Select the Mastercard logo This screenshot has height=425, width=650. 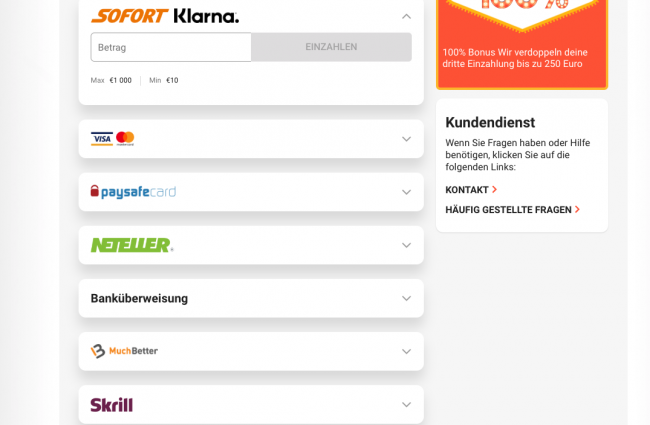pyautogui.click(x=125, y=138)
